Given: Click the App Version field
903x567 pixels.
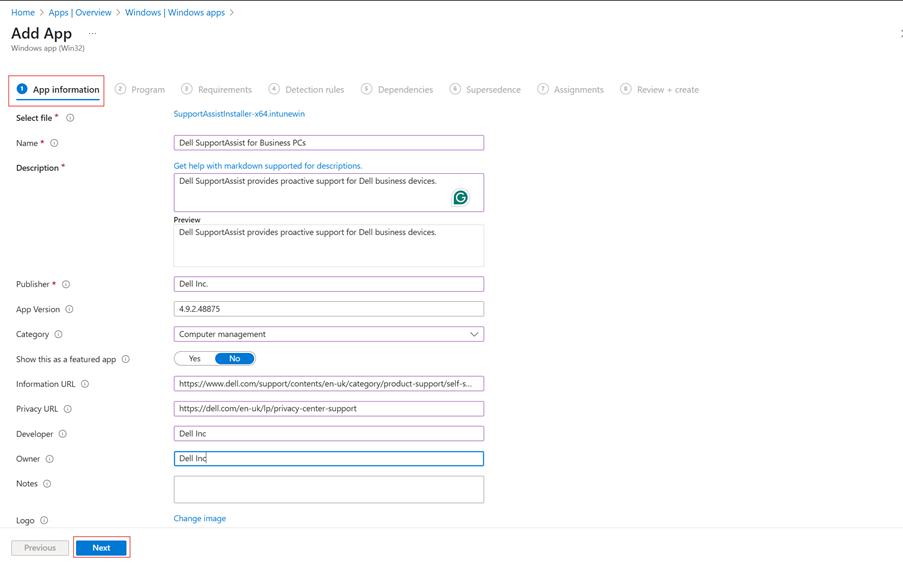Looking at the screenshot, I should tap(329, 309).
